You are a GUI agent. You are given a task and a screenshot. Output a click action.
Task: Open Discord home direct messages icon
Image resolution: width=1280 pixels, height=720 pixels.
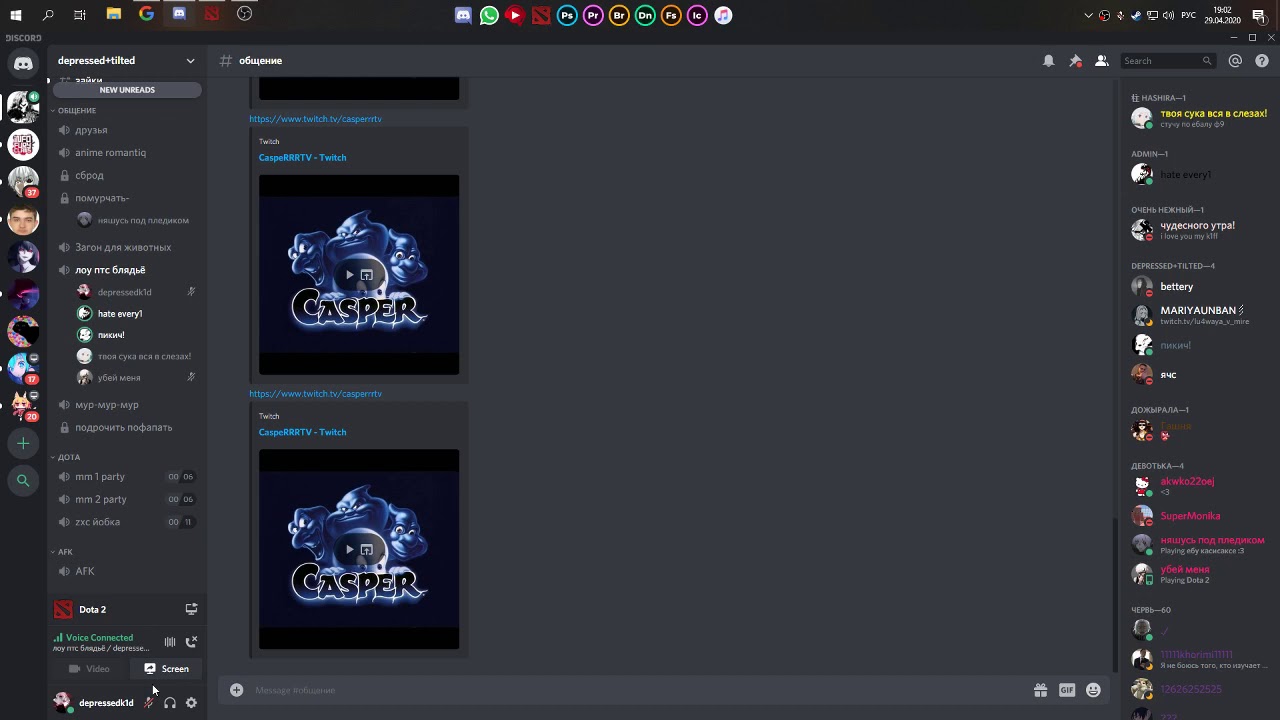23,64
